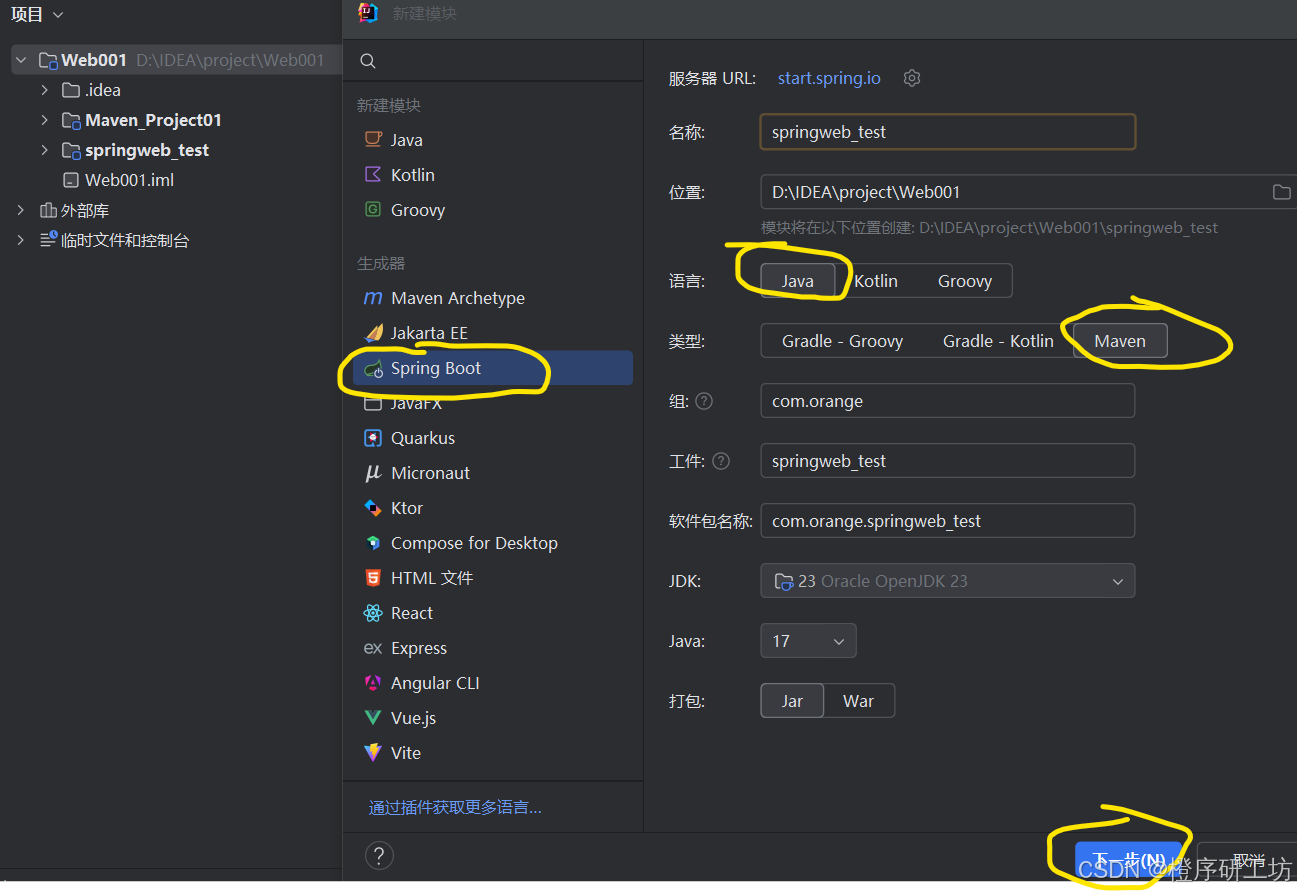
Task: Click the 组 field com.orange
Action: 948,401
